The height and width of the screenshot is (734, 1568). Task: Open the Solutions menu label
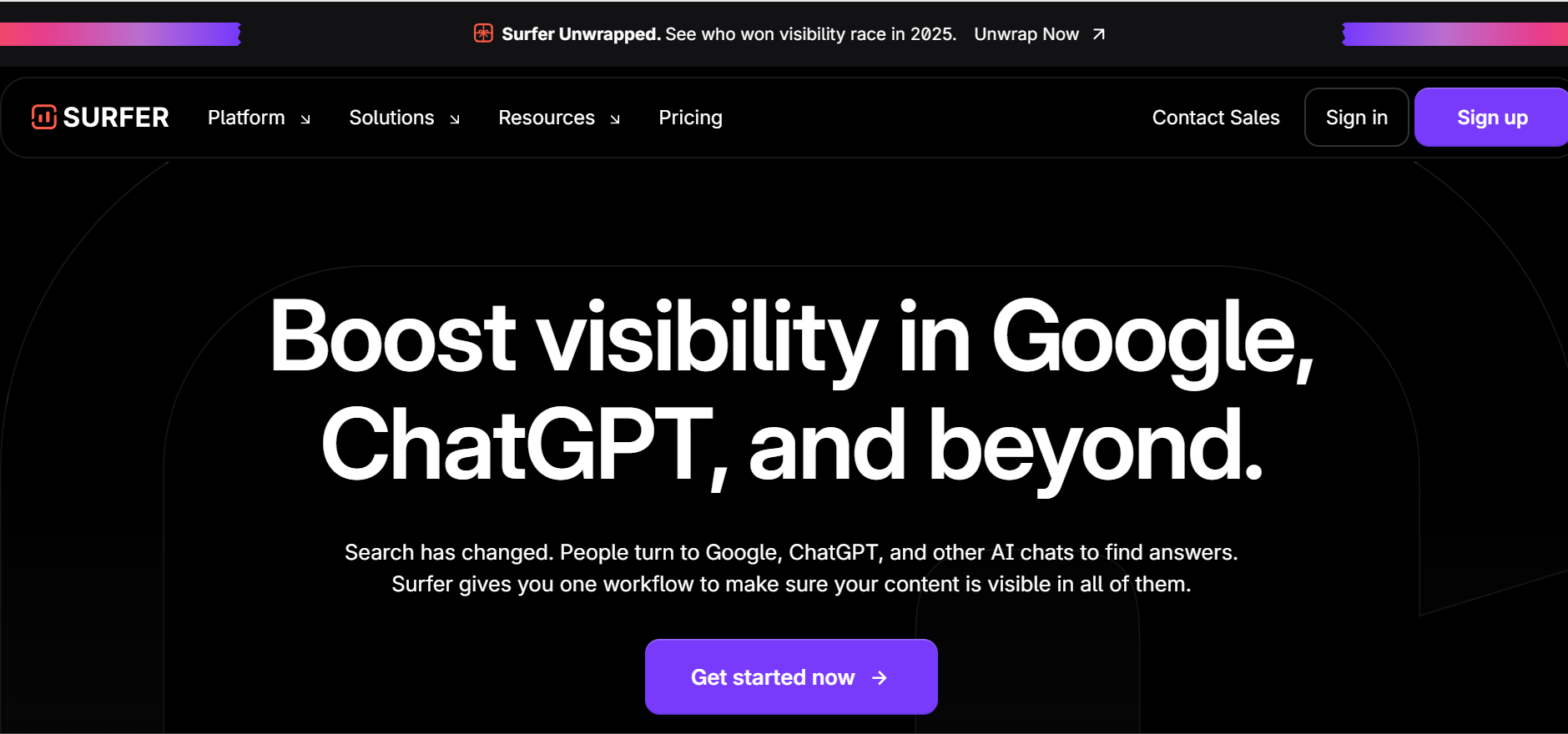pos(391,118)
